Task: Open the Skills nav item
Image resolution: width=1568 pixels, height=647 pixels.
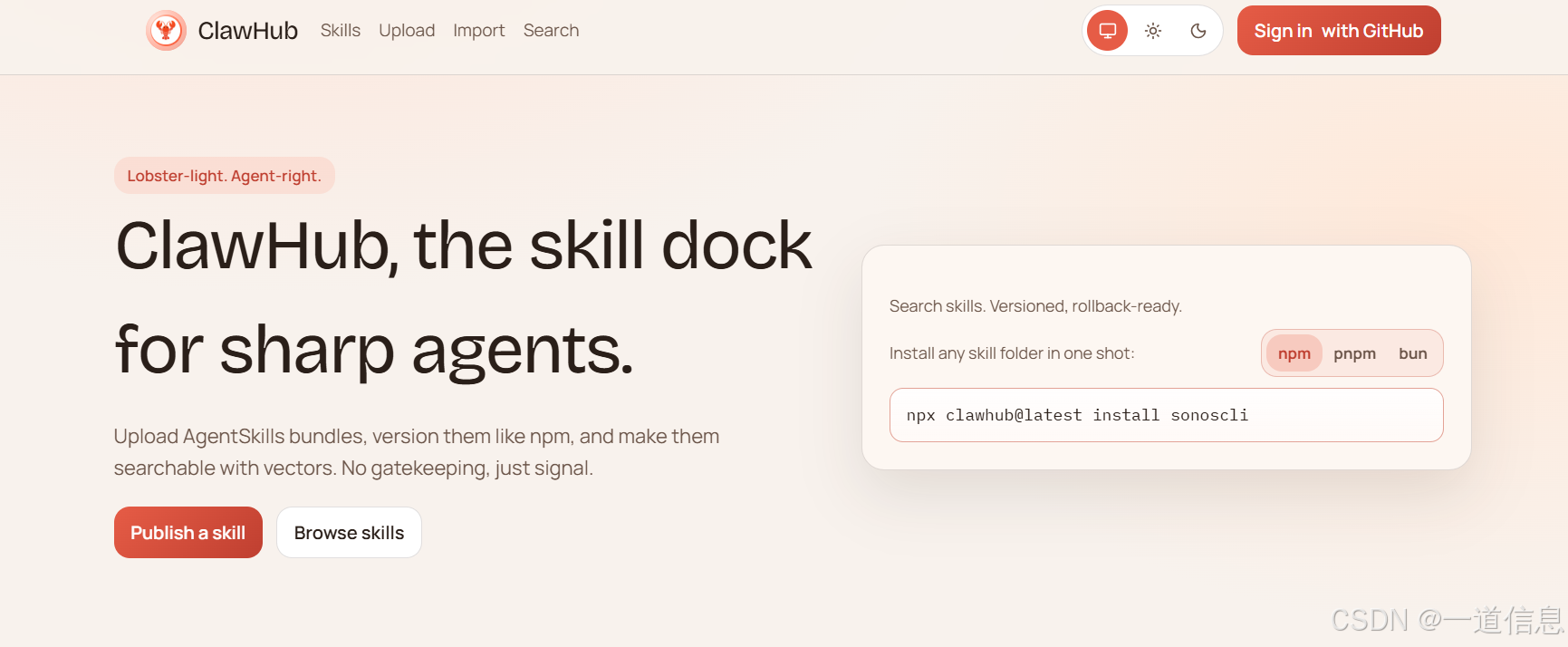Action: click(341, 31)
